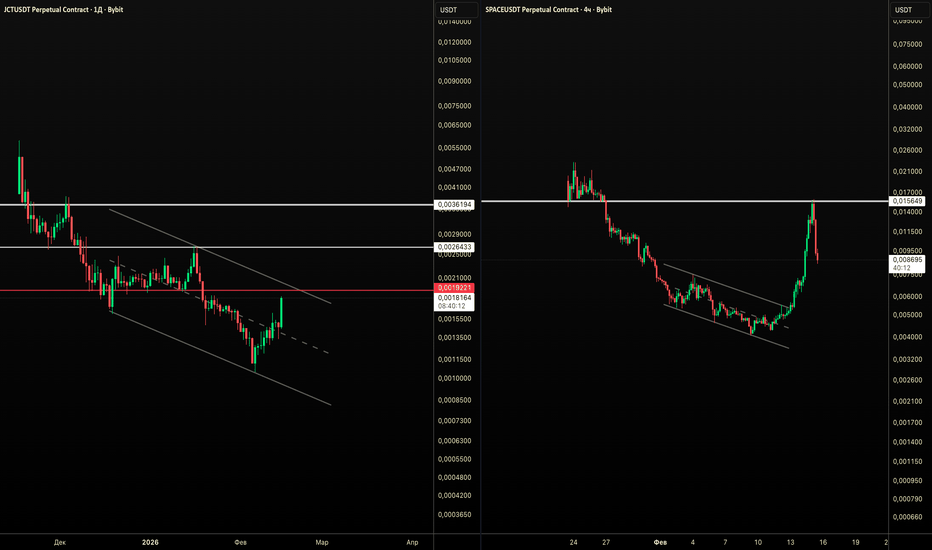932x550 pixels.
Task: Click price scale value 0,005000
Action: pyautogui.click(x=908, y=315)
